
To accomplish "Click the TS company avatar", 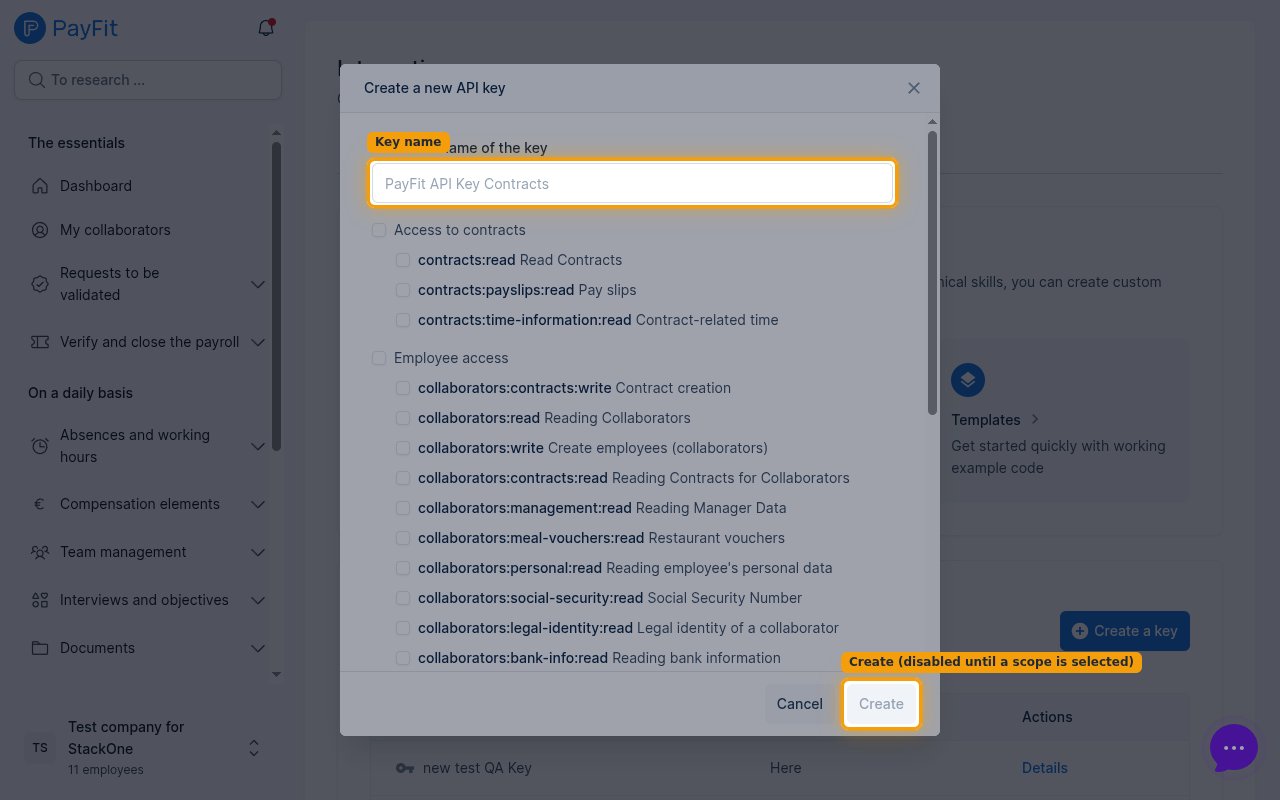I will pos(40,748).
